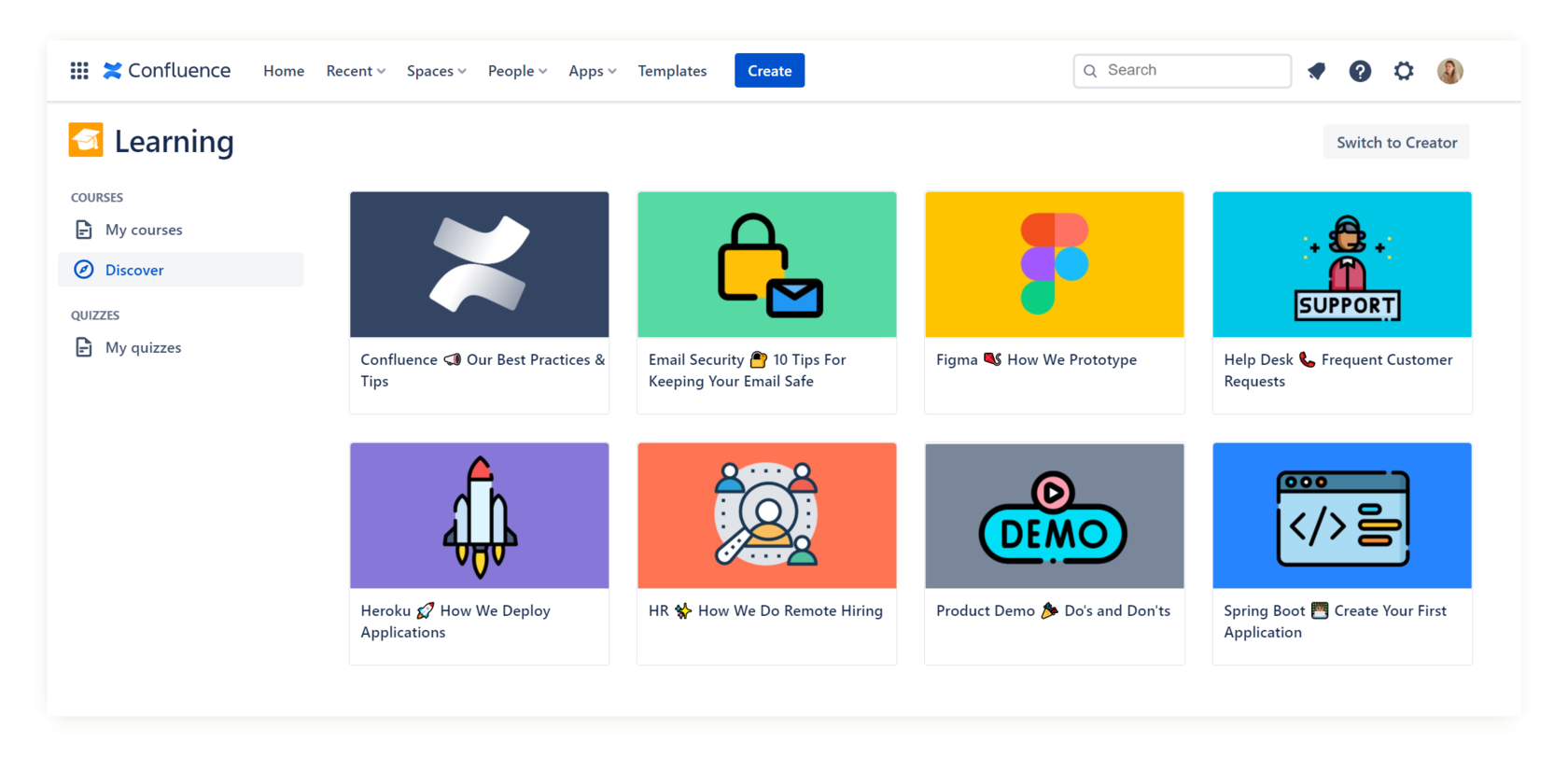Go to Home in the top navigation
Image resolution: width=1568 pixels, height=770 pixels.
pos(284,71)
